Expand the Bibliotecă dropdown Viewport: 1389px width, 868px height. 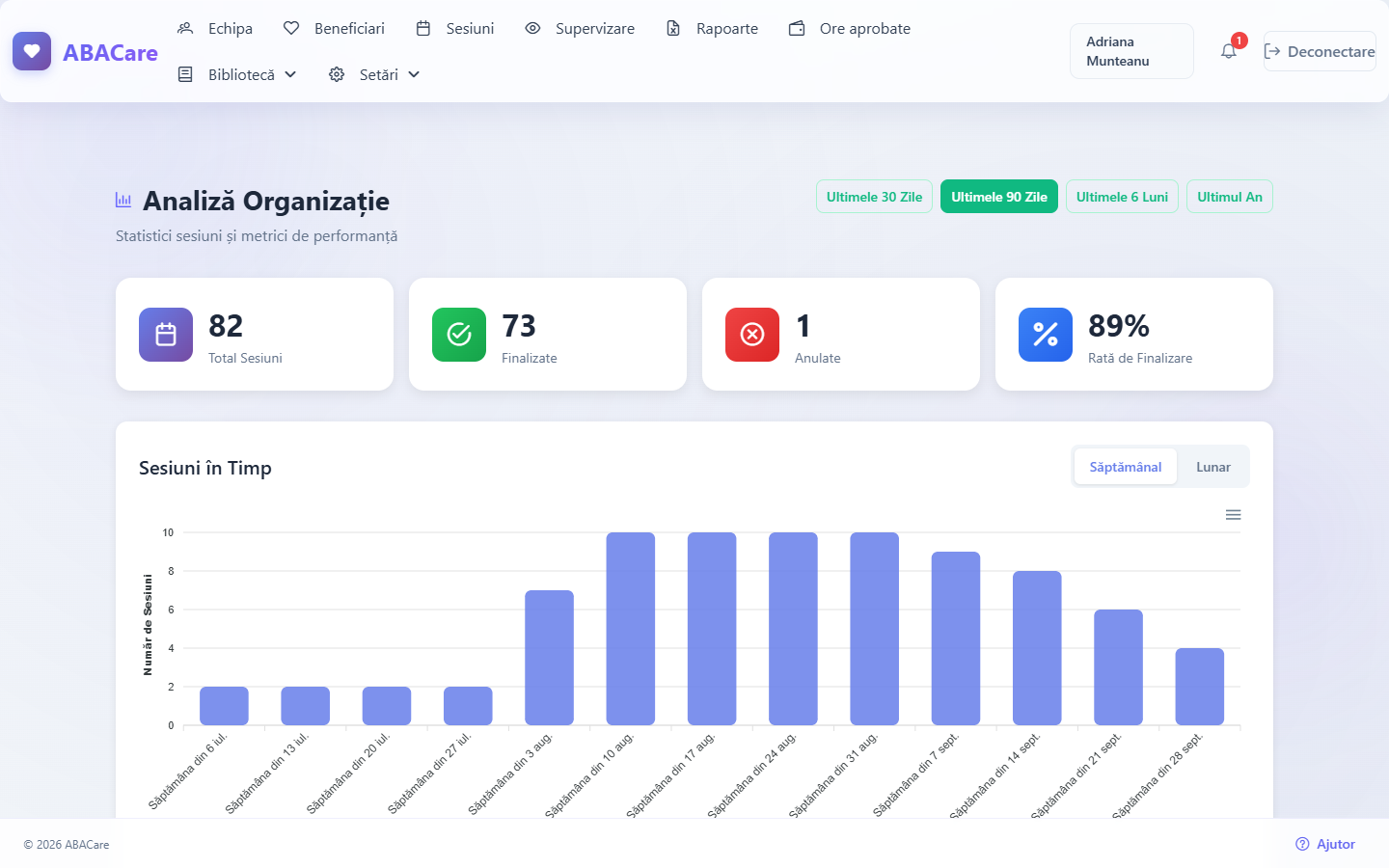(237, 74)
